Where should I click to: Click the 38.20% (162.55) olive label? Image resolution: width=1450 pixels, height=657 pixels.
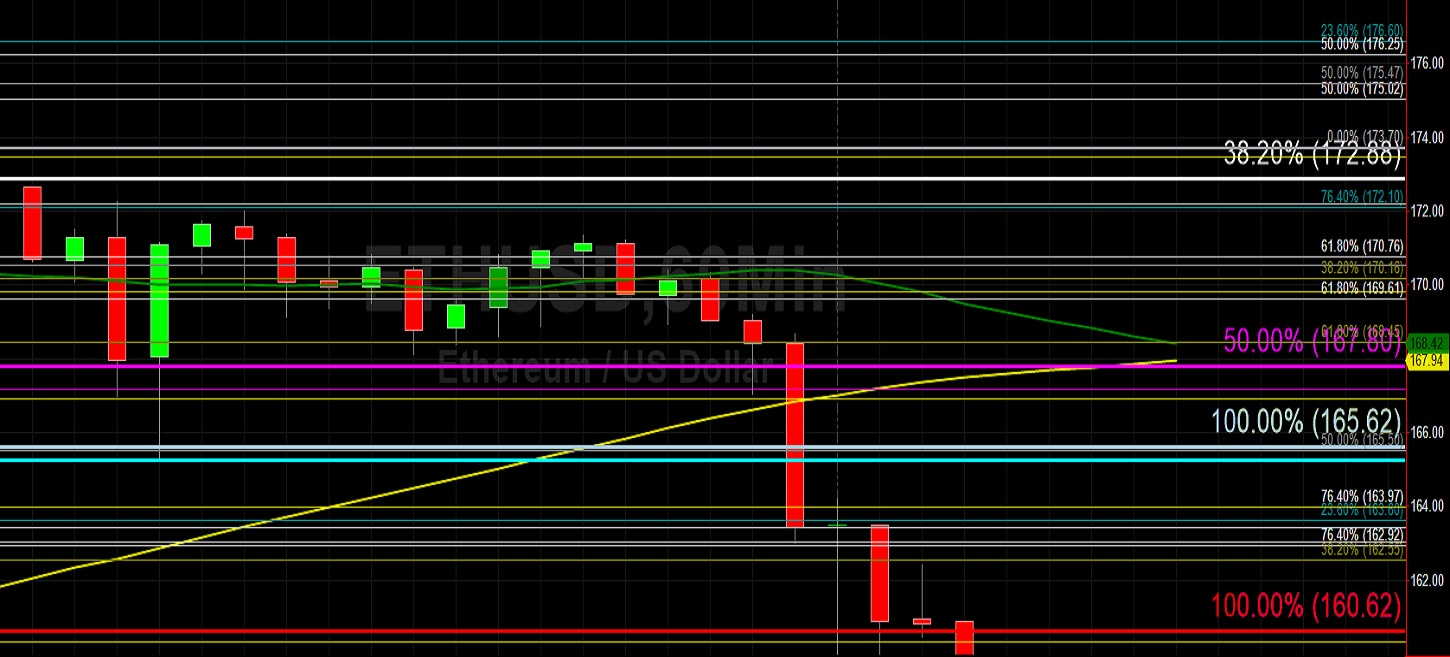[x=1362, y=549]
